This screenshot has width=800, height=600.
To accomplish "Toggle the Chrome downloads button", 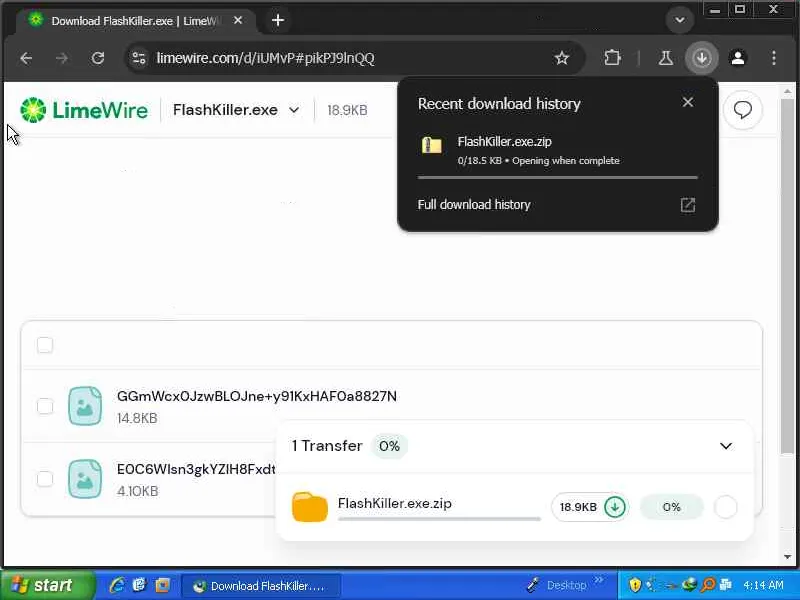I will [x=702, y=58].
